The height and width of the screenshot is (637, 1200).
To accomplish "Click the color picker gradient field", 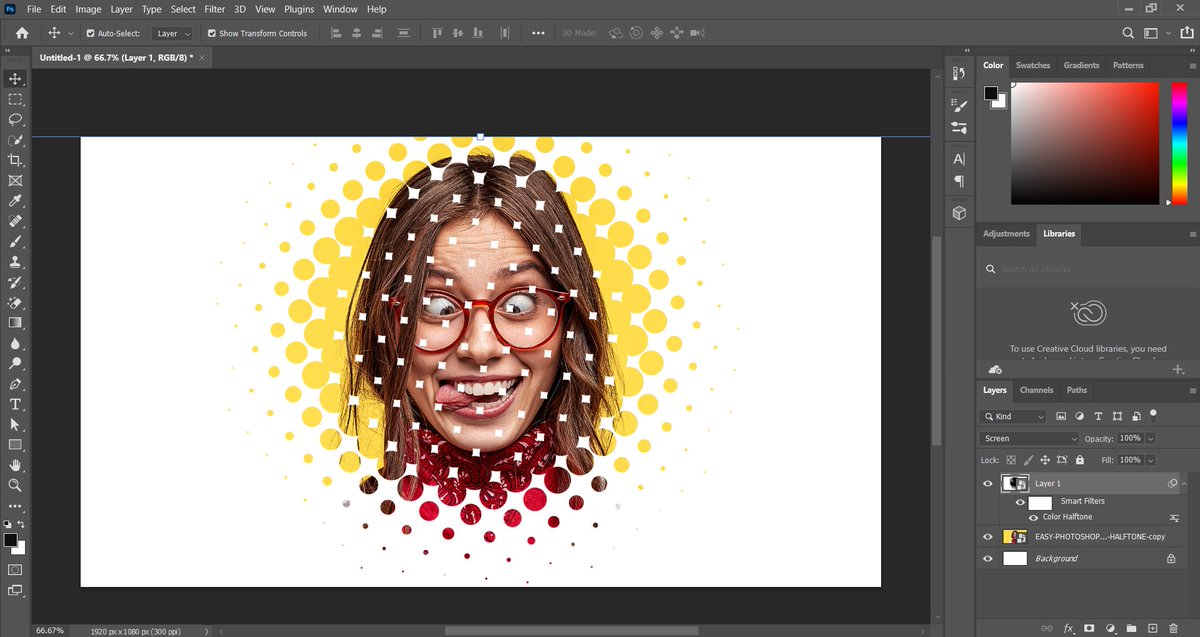I will pos(1084,143).
